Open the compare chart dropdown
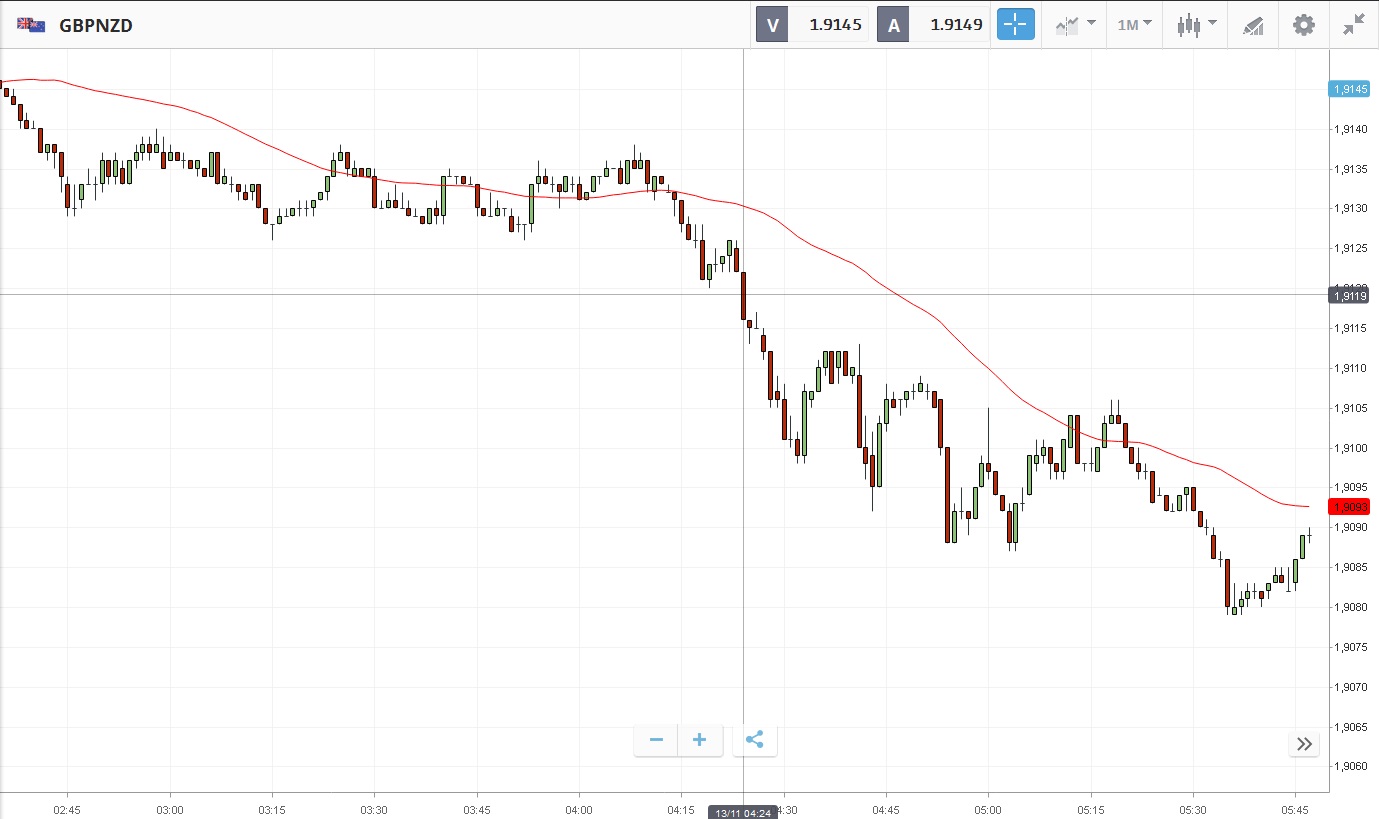The width and height of the screenshot is (1379, 819). (1075, 25)
